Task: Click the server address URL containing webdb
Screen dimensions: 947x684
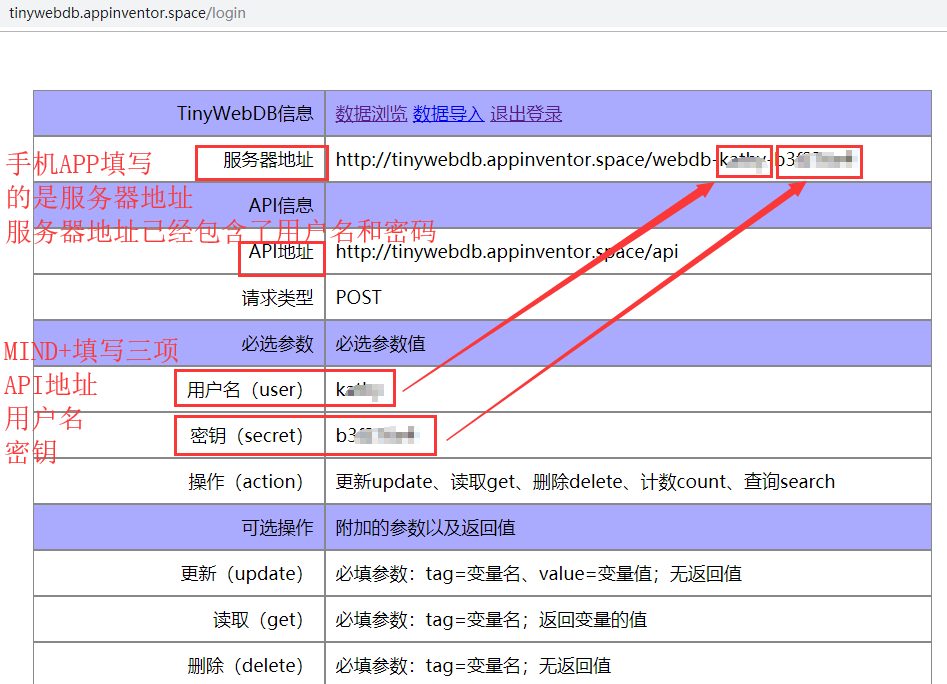Action: 596,159
